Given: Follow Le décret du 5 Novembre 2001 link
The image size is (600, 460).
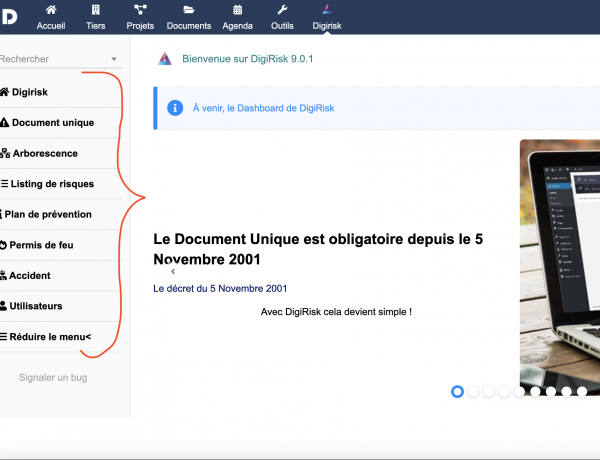Looking at the screenshot, I should [220, 289].
